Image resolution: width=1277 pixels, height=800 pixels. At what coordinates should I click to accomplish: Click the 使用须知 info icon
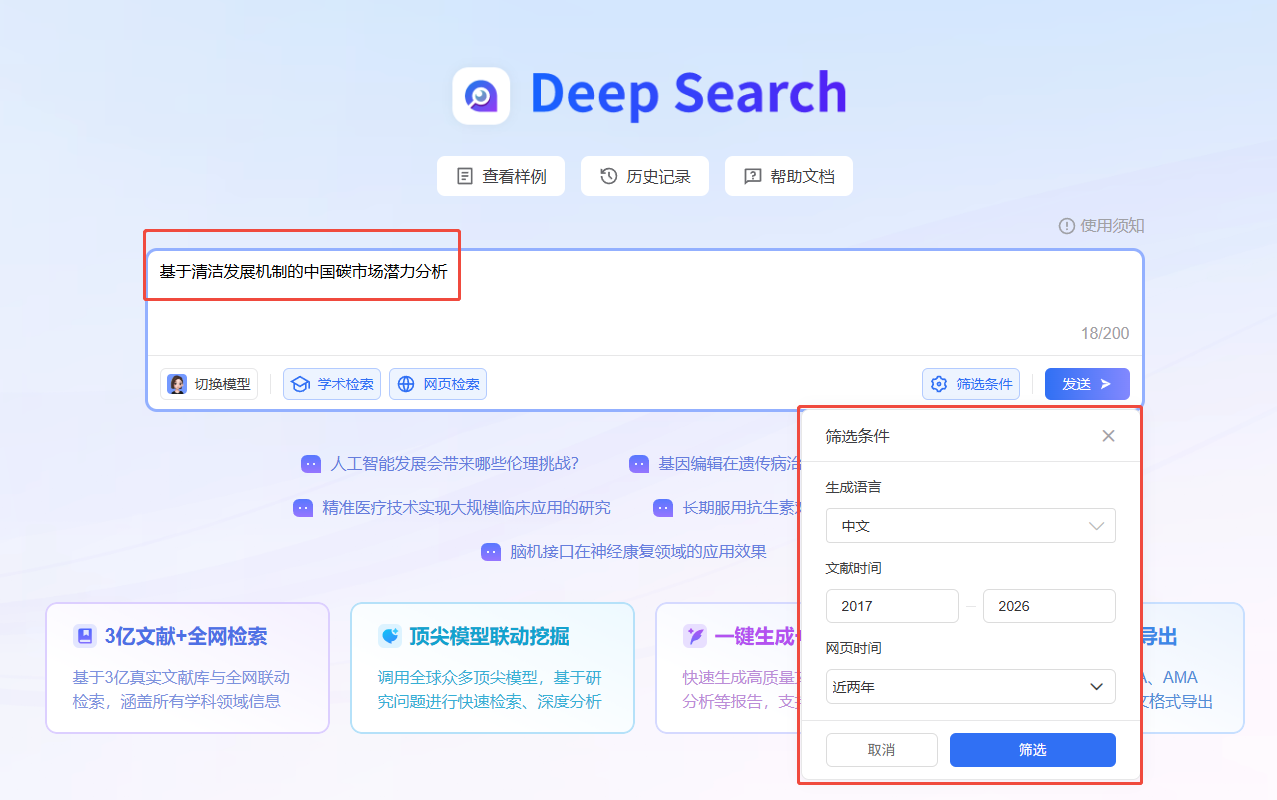point(1067,226)
